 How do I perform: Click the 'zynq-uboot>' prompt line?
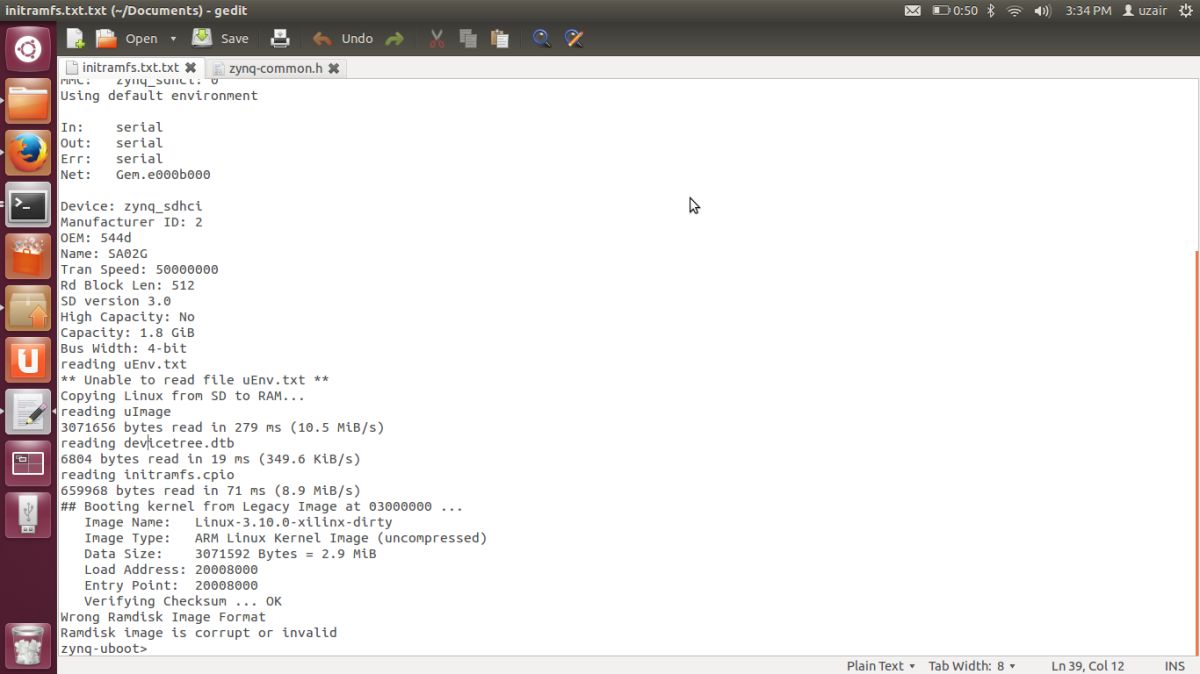tap(104, 649)
